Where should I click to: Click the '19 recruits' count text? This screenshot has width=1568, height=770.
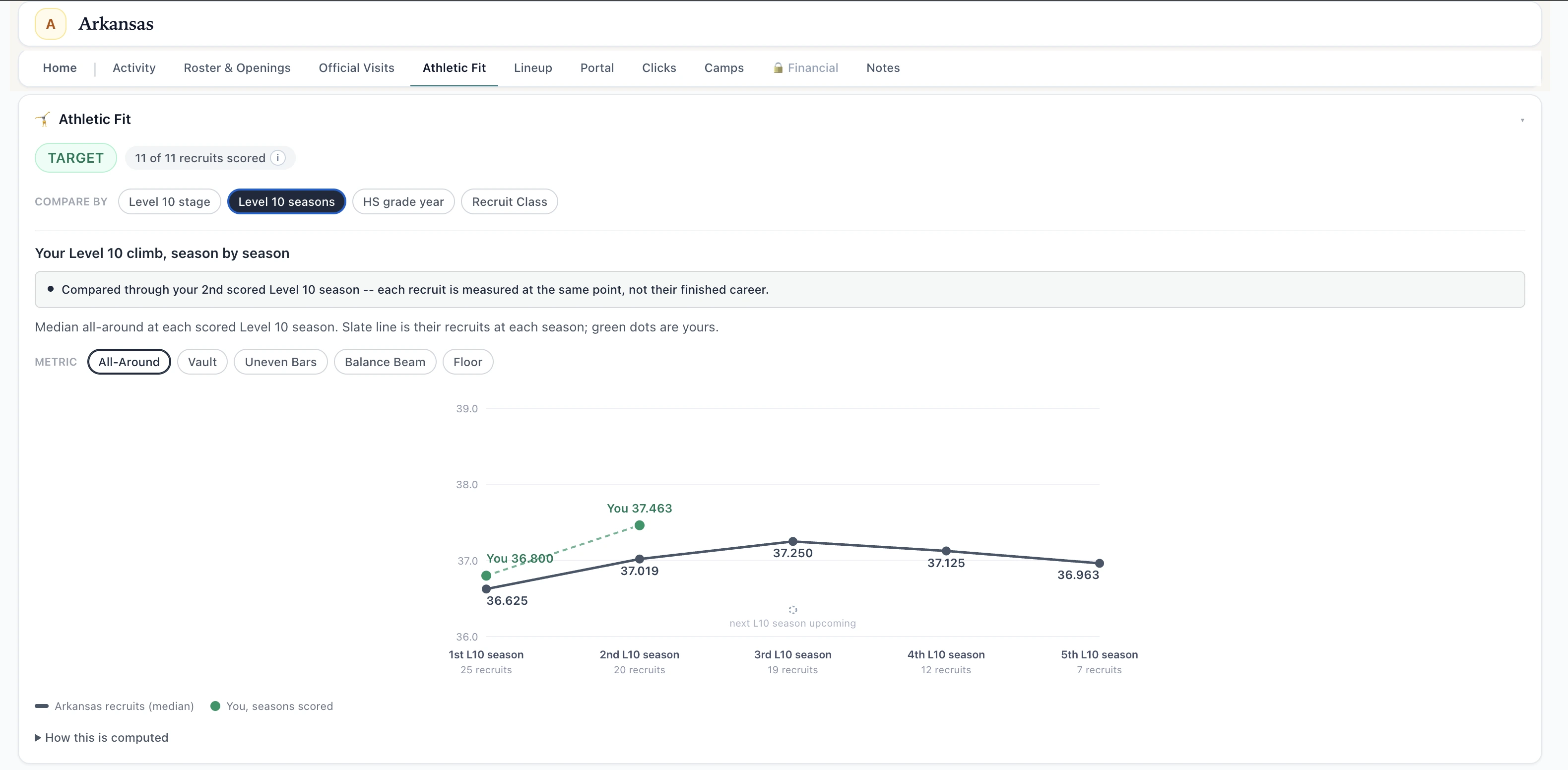click(x=792, y=670)
